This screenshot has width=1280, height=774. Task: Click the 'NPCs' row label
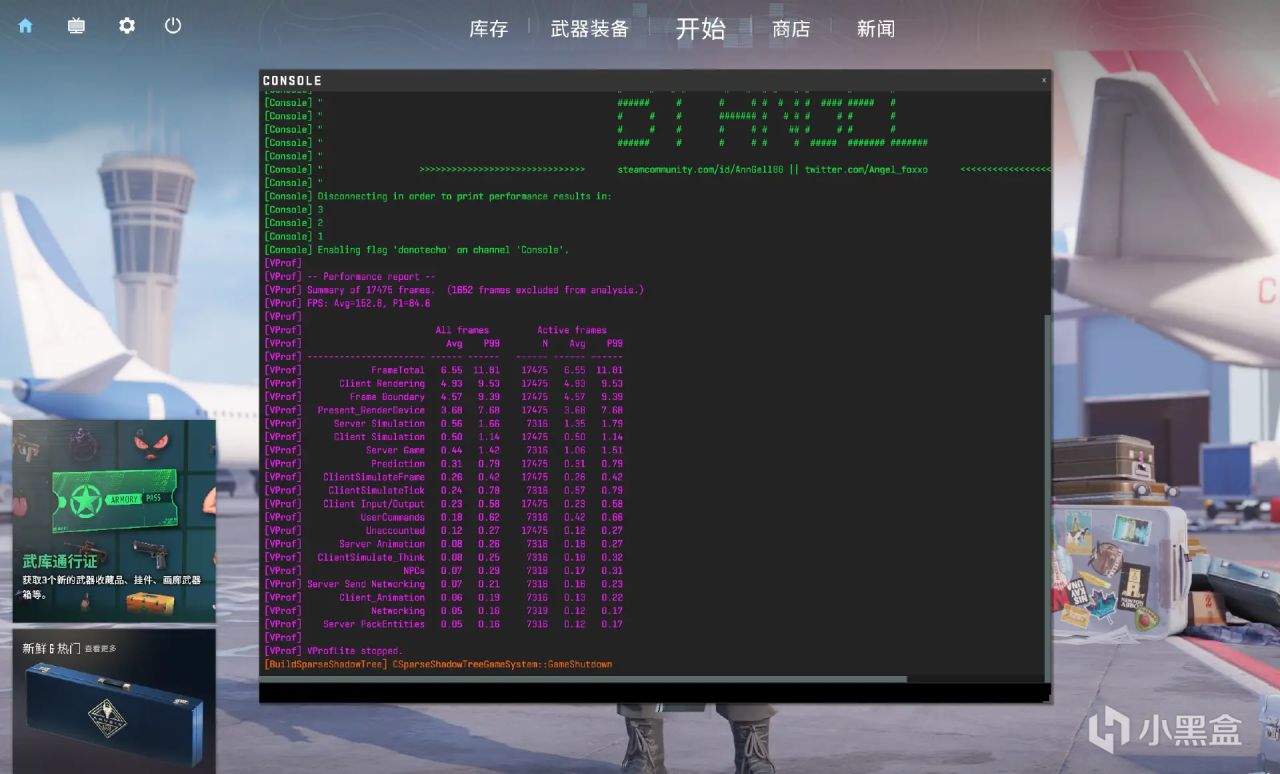tap(414, 571)
